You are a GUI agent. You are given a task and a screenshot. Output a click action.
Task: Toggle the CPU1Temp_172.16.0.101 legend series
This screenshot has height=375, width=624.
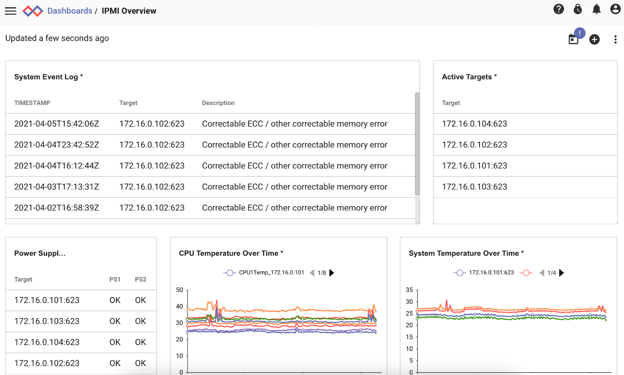tap(264, 273)
